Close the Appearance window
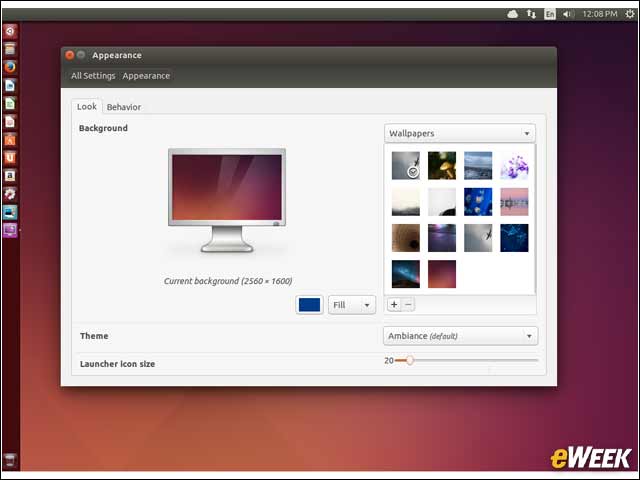This screenshot has height=480, width=640. 70,55
